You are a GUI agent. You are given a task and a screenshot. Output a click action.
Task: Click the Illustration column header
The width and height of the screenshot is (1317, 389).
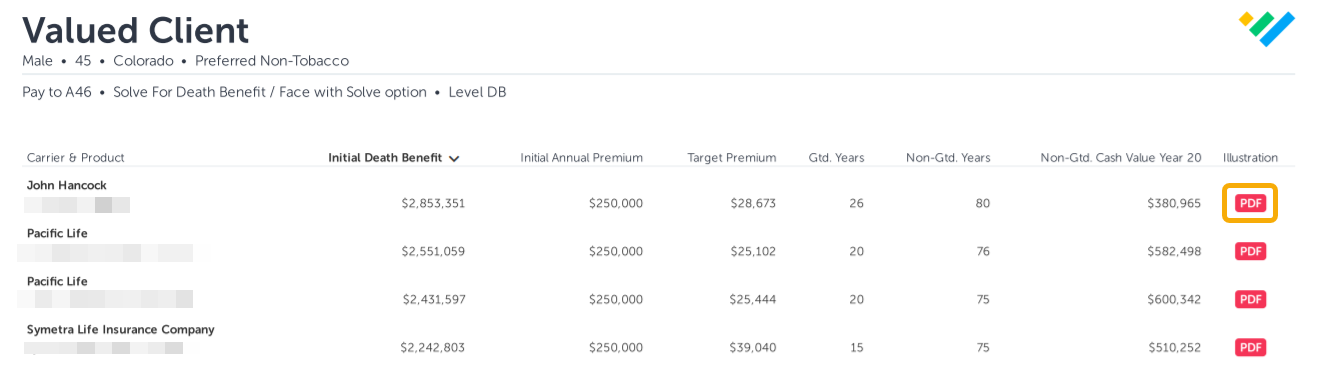click(1250, 158)
